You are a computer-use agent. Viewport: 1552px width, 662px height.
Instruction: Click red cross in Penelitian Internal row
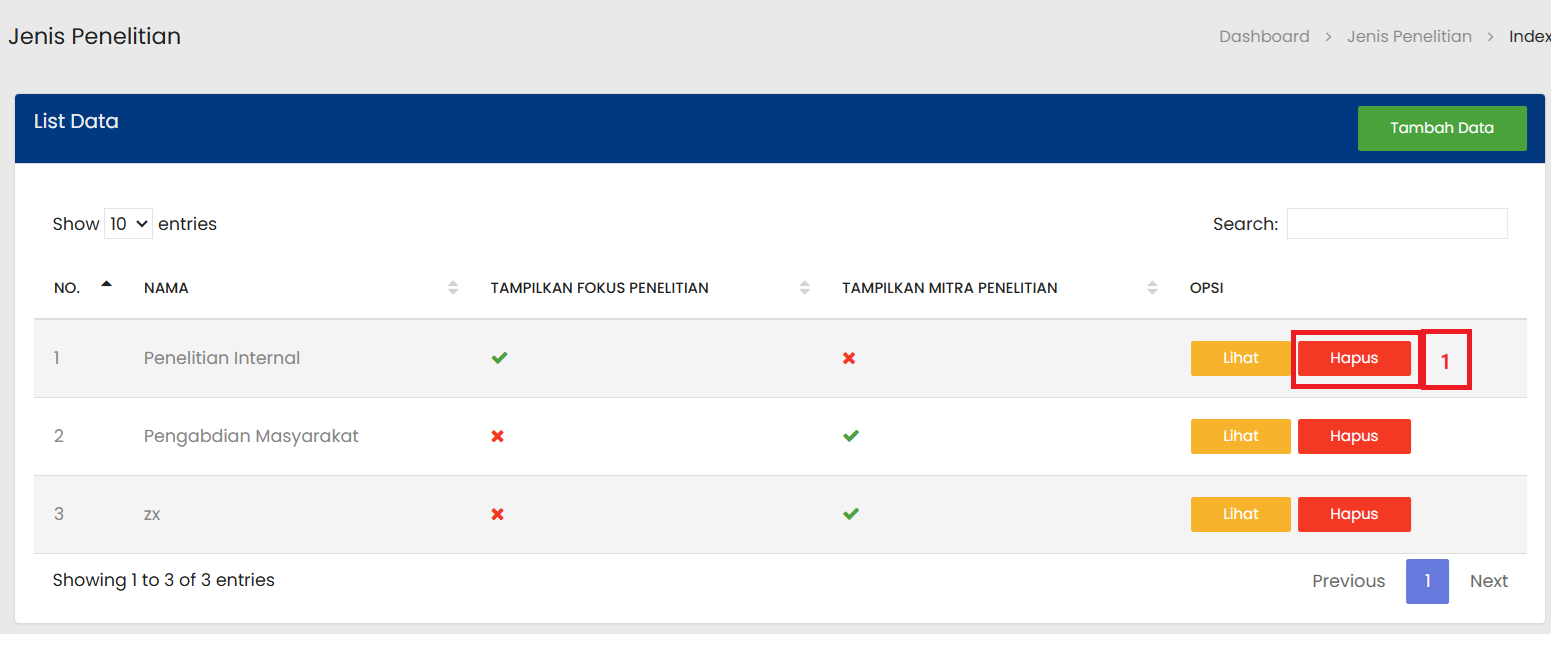(849, 358)
